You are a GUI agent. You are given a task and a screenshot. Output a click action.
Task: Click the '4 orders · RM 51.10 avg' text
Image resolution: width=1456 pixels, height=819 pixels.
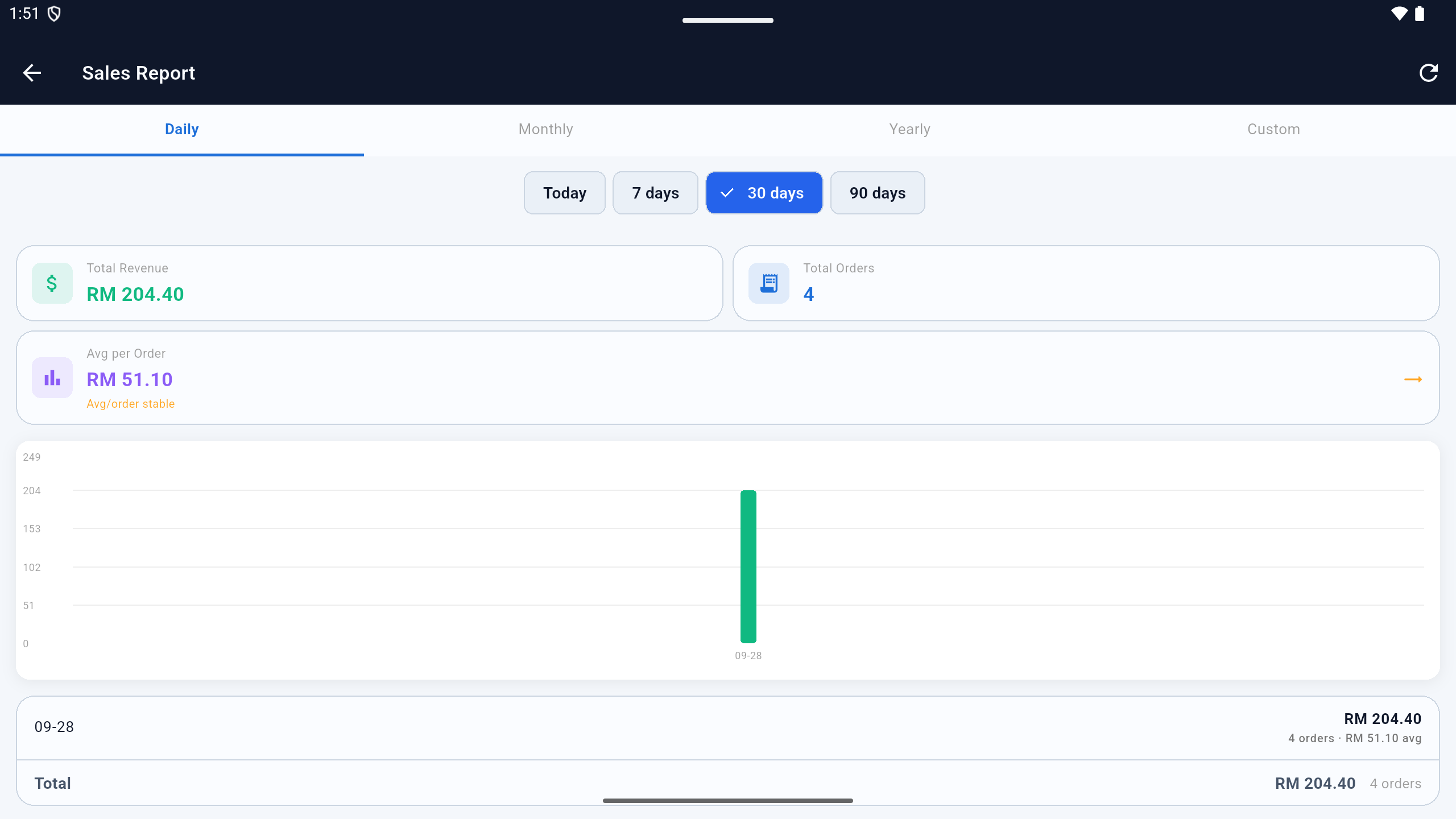(1355, 738)
